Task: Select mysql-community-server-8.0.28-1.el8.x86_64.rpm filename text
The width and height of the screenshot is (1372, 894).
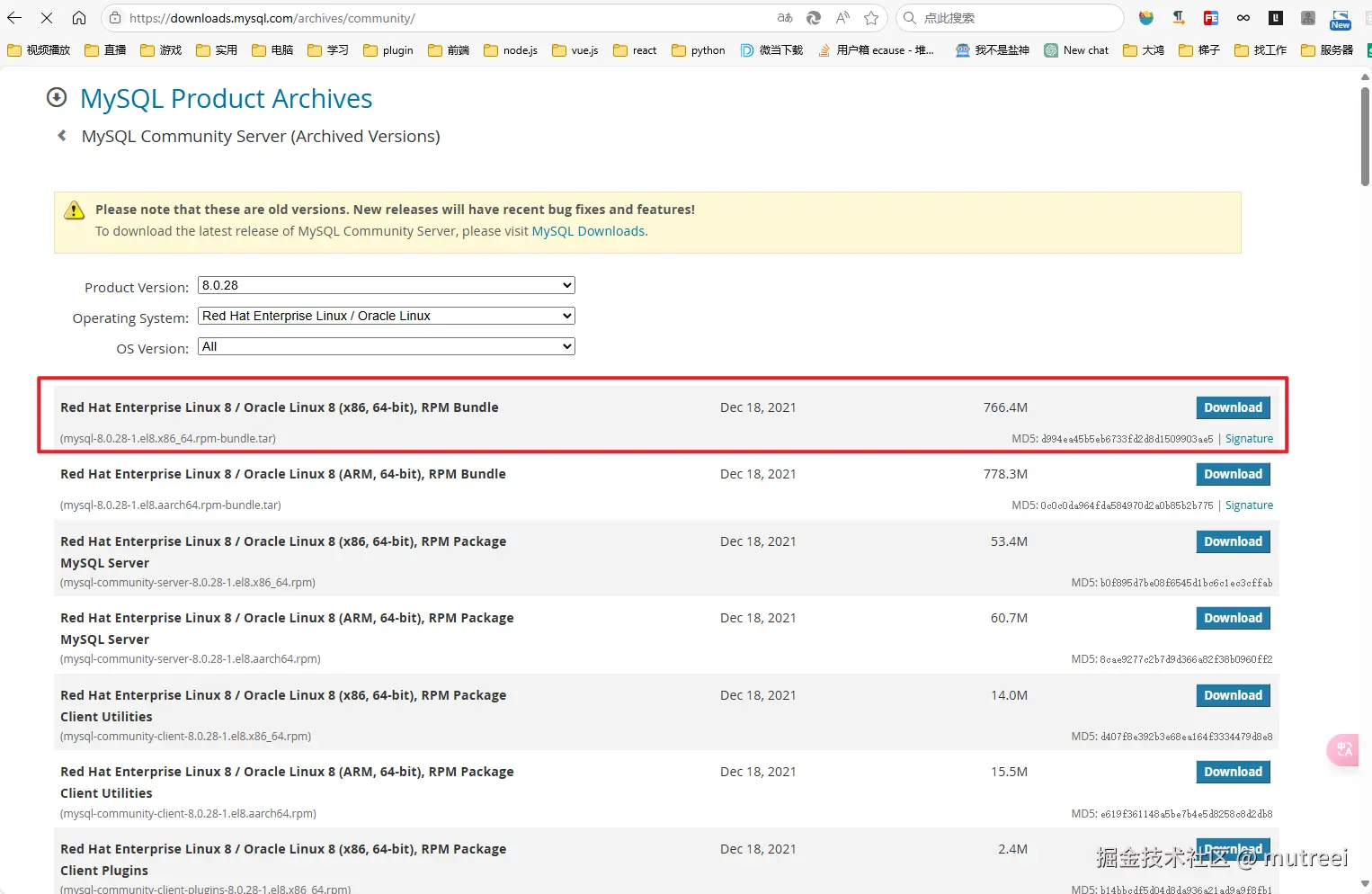Action: (x=188, y=583)
